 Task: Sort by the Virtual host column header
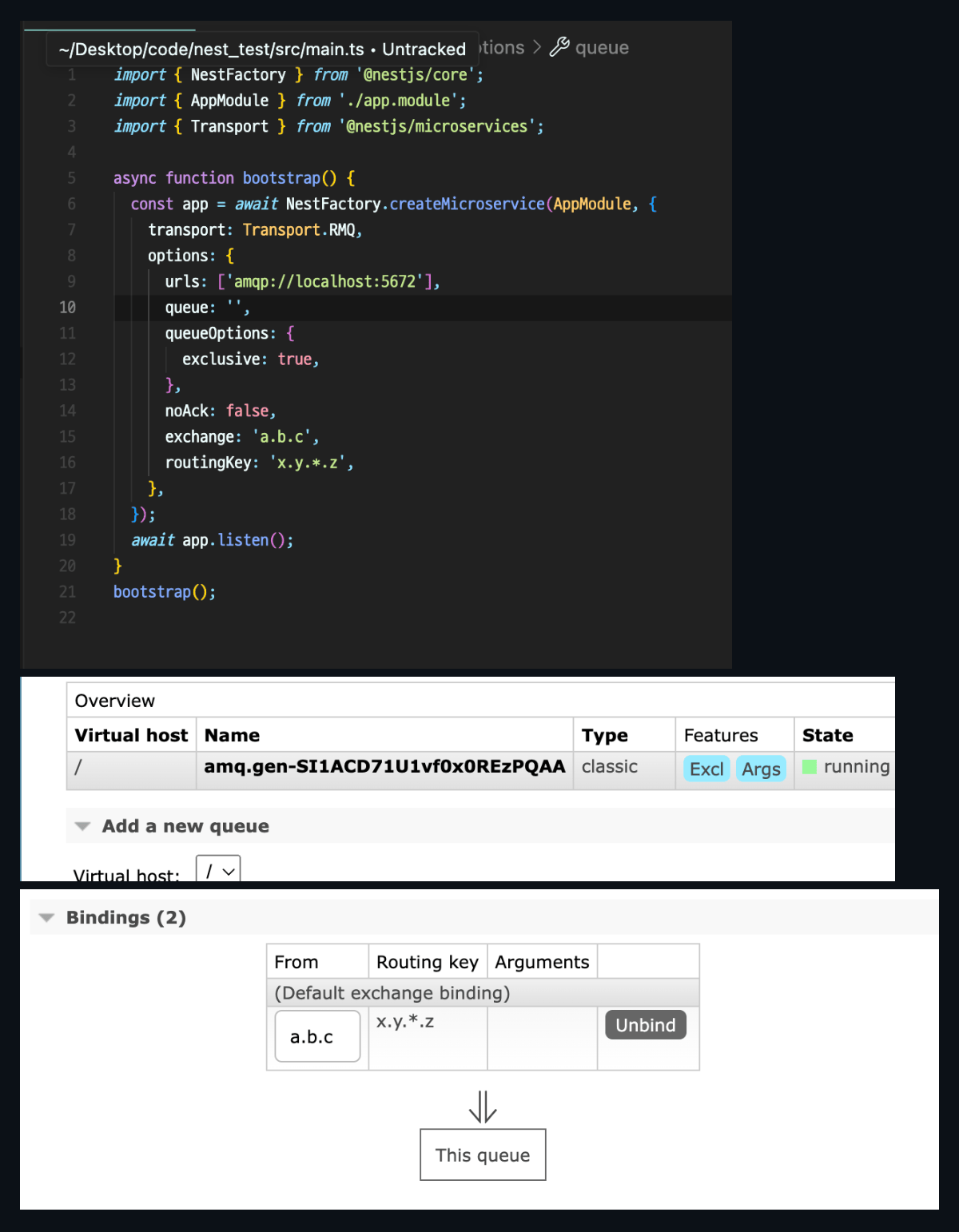131,735
